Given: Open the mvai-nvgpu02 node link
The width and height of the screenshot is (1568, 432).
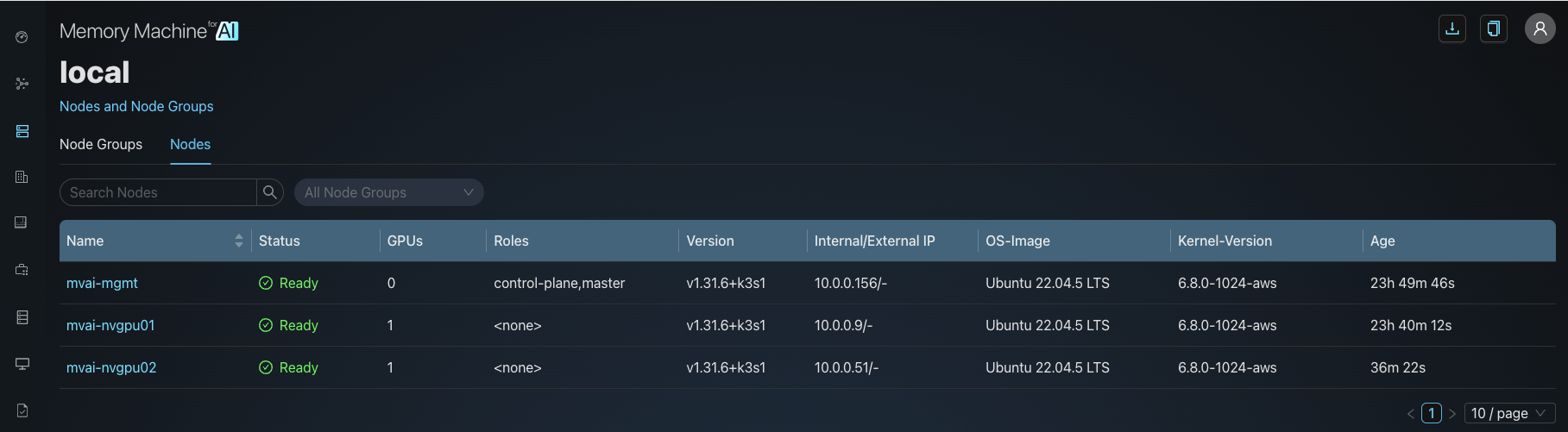Looking at the screenshot, I should tap(111, 367).
